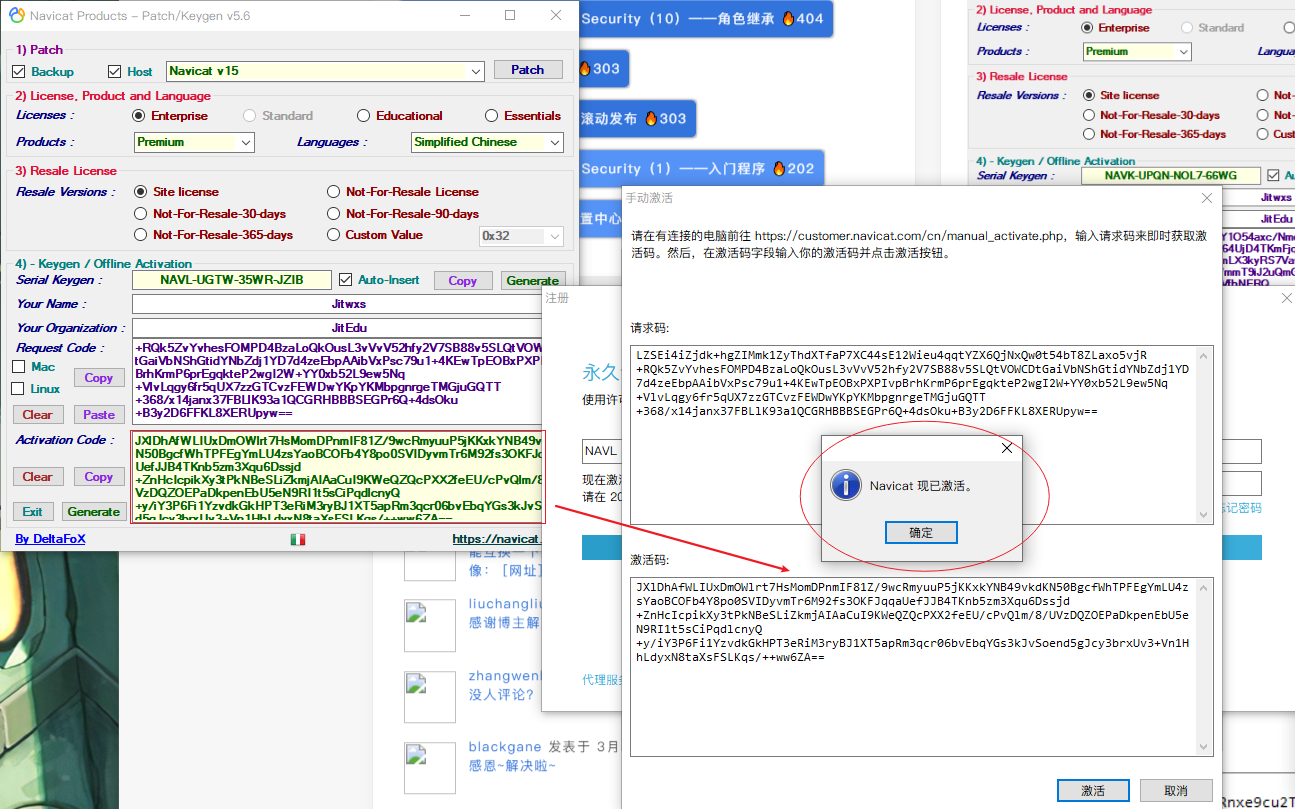Click the Exit button
Viewport: 1295px width, 809px height.
pyautogui.click(x=33, y=512)
